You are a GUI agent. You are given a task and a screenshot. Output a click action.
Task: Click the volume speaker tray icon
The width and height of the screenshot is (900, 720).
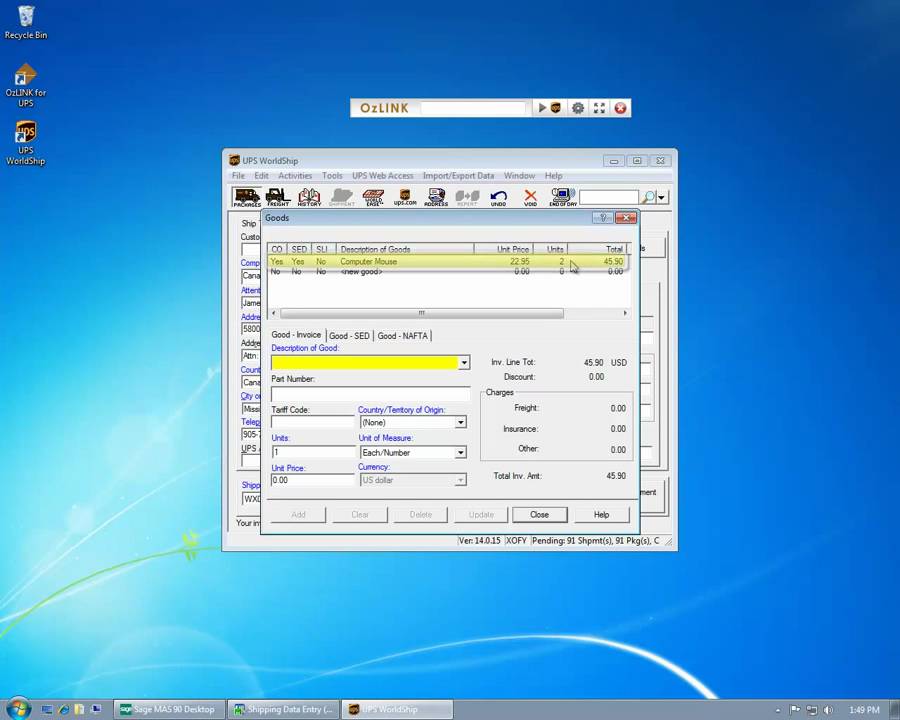tap(828, 710)
